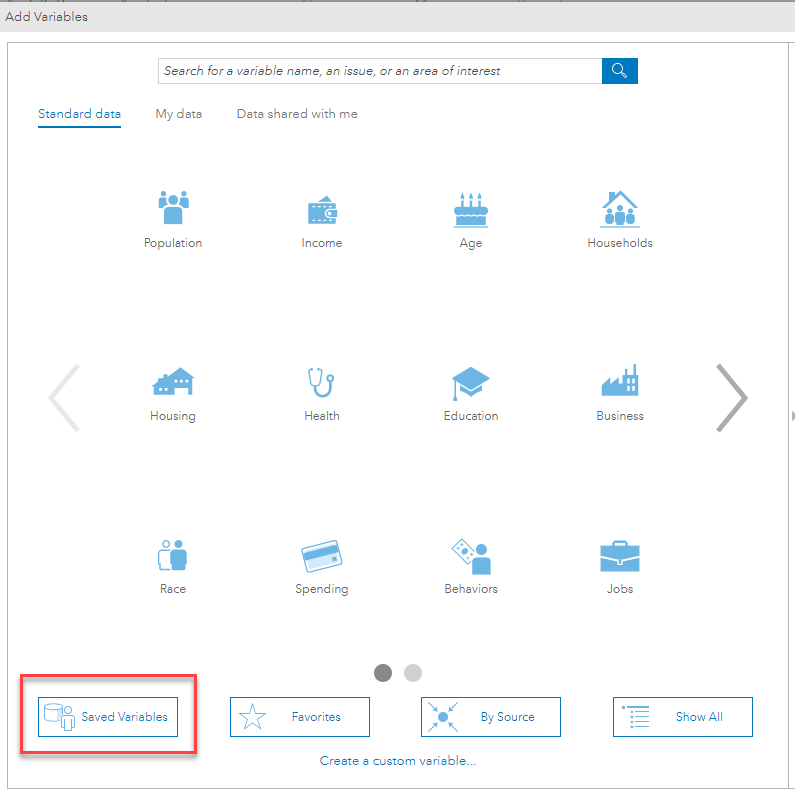Select the Spending credit card icon
This screenshot has width=795, height=794.
321,556
